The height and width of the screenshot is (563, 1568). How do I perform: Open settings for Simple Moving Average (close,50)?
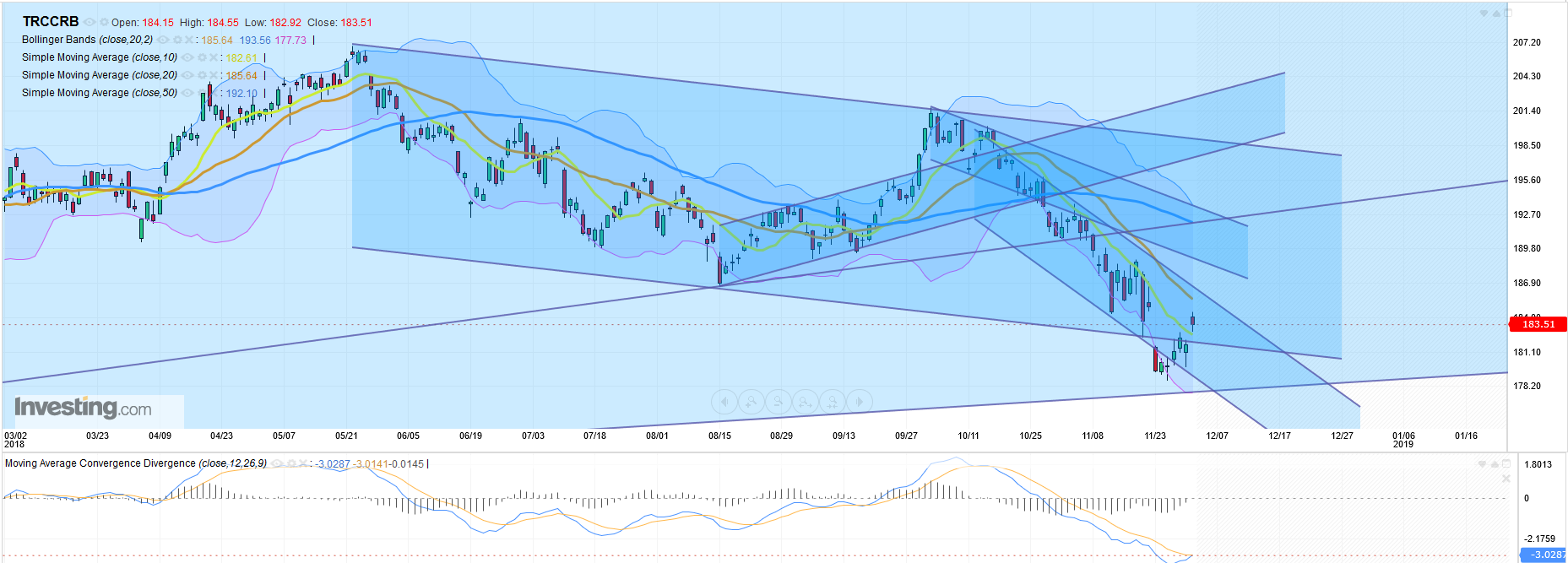(202, 93)
